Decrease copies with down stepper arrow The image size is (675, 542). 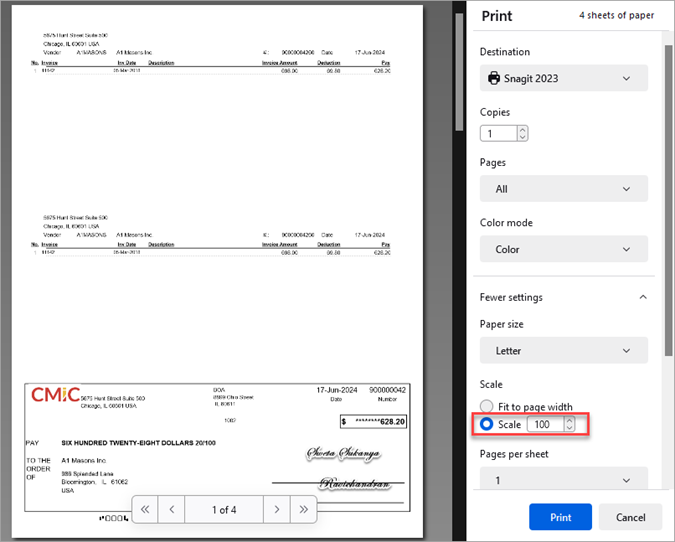522,137
